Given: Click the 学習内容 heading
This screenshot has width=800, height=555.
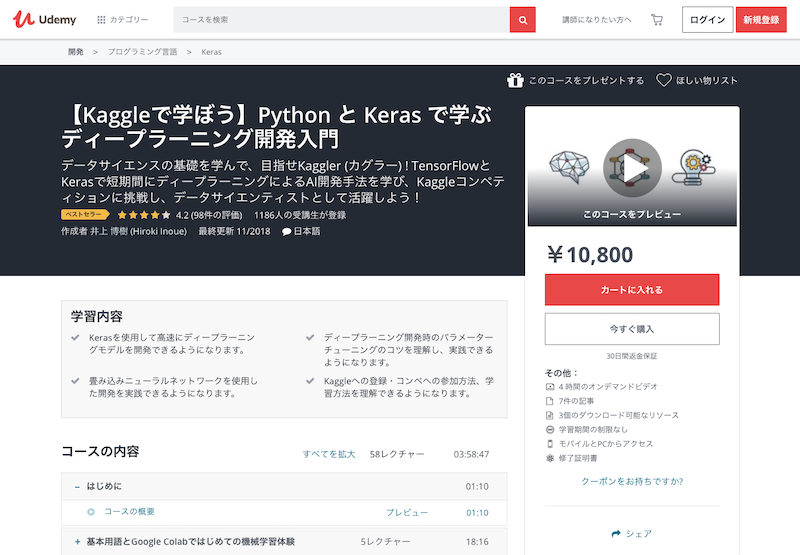Looking at the screenshot, I should tap(97, 316).
